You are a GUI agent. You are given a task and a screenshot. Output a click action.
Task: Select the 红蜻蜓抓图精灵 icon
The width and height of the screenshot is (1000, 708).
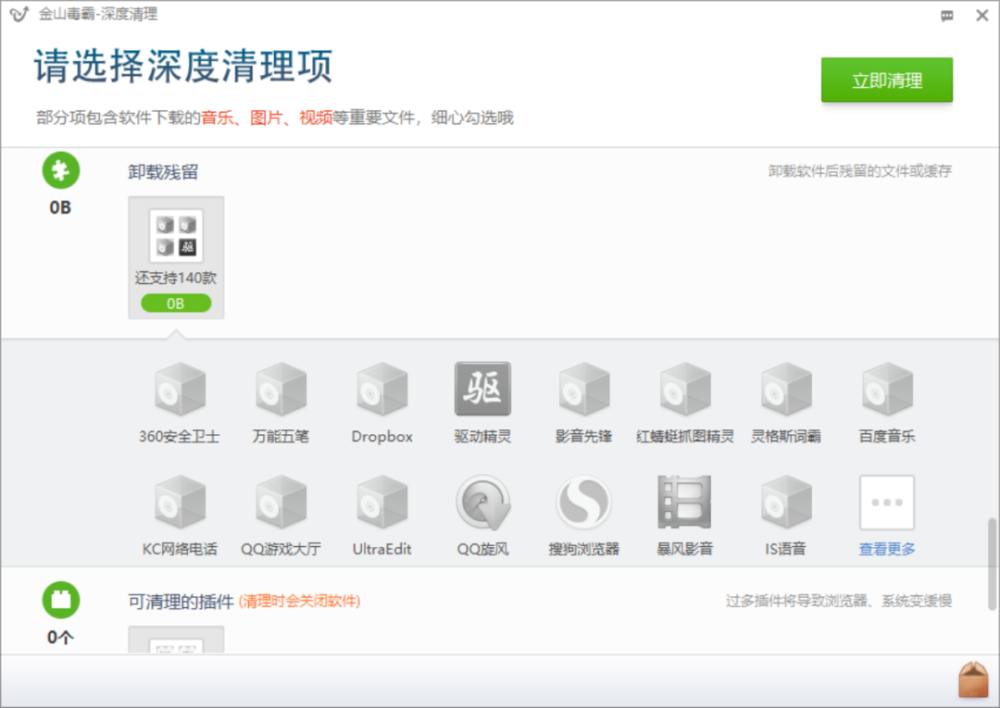pos(685,389)
